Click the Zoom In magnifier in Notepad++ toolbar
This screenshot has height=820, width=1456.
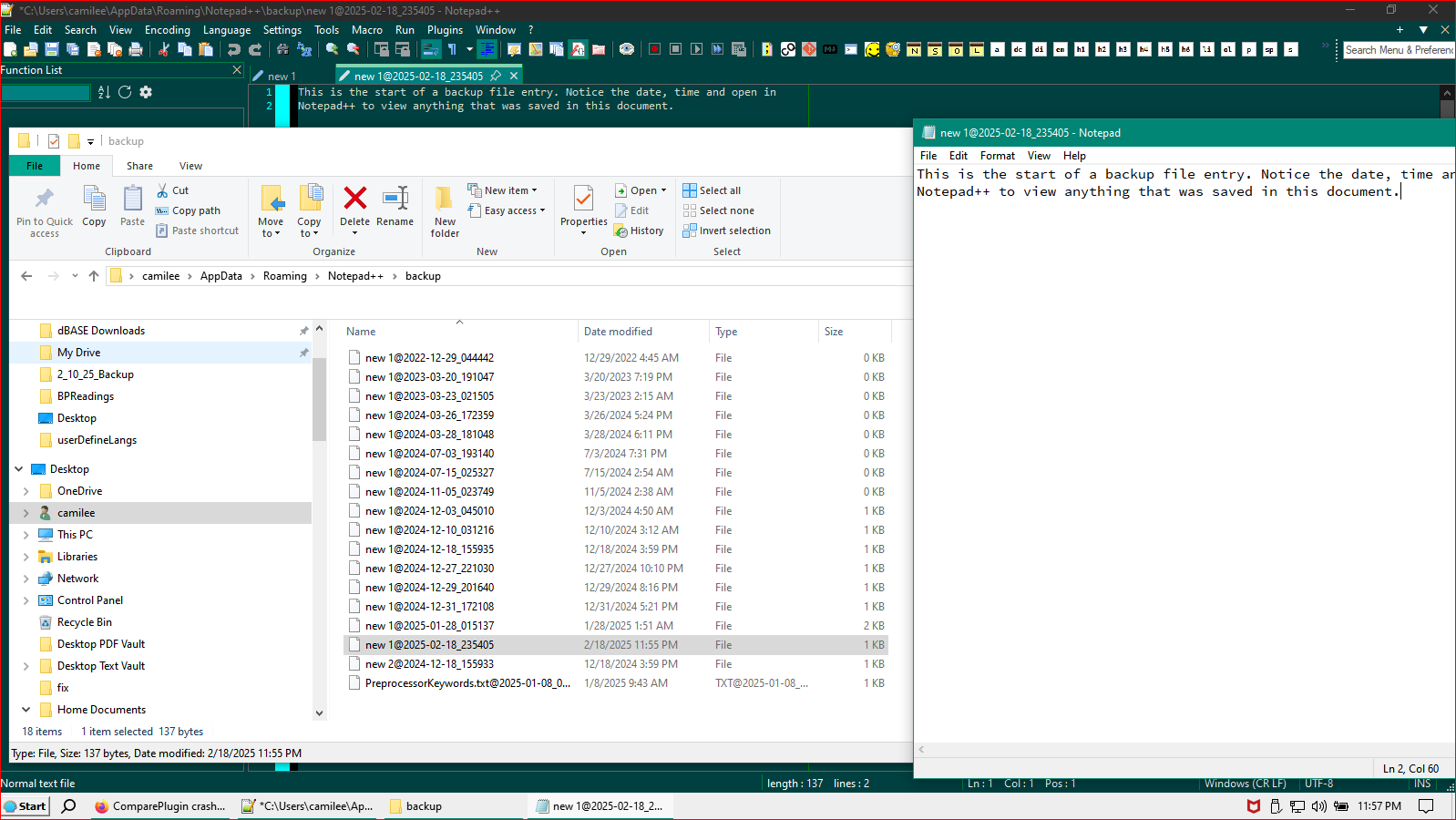coord(333,49)
